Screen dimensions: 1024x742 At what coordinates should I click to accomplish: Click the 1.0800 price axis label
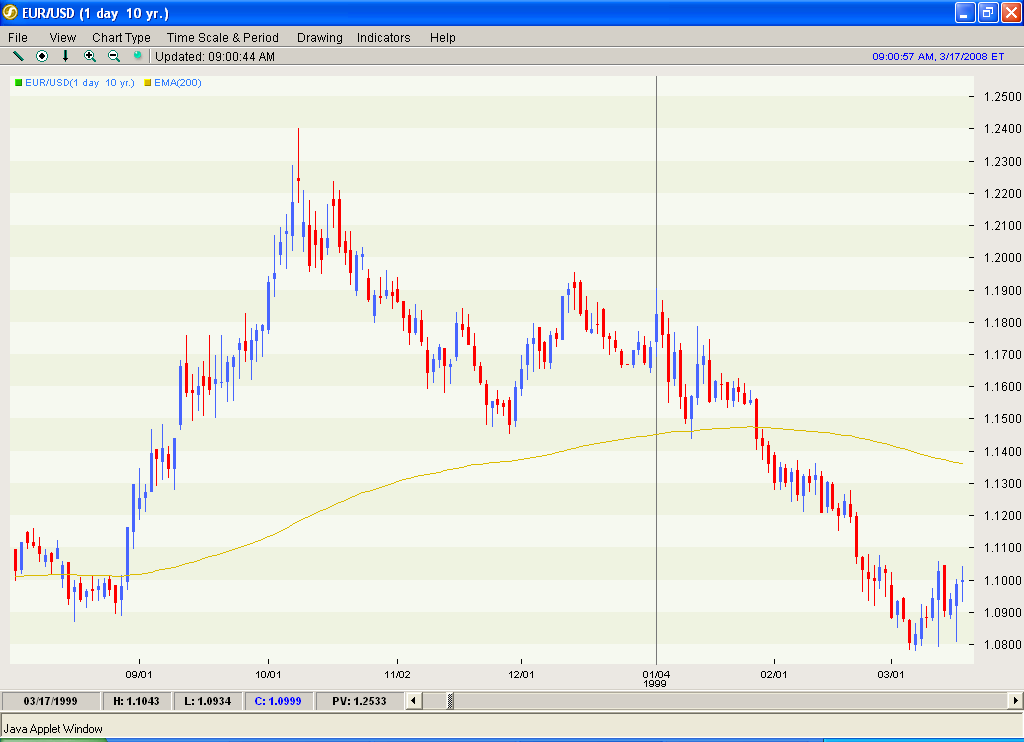[x=1002, y=645]
